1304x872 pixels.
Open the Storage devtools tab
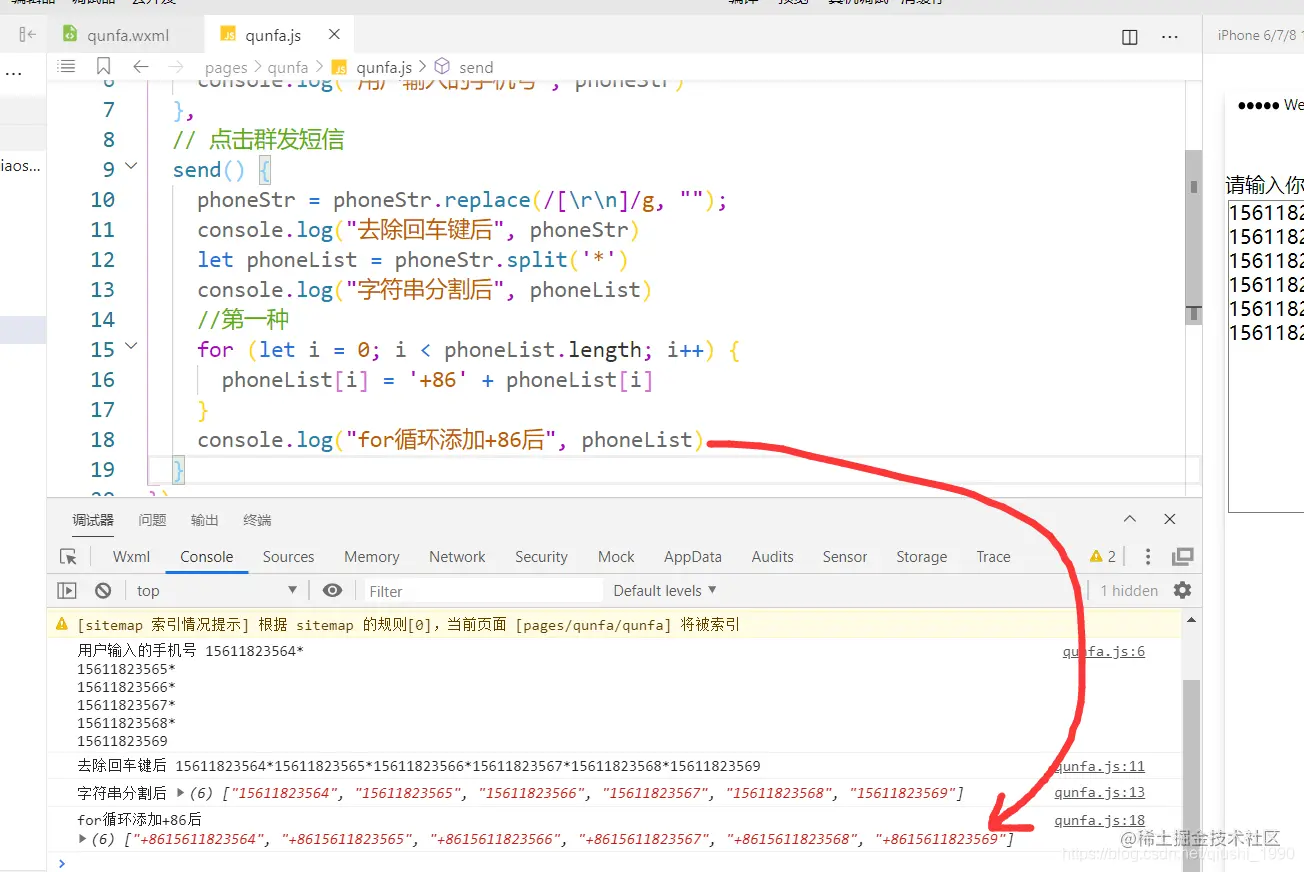pyautogui.click(x=921, y=557)
